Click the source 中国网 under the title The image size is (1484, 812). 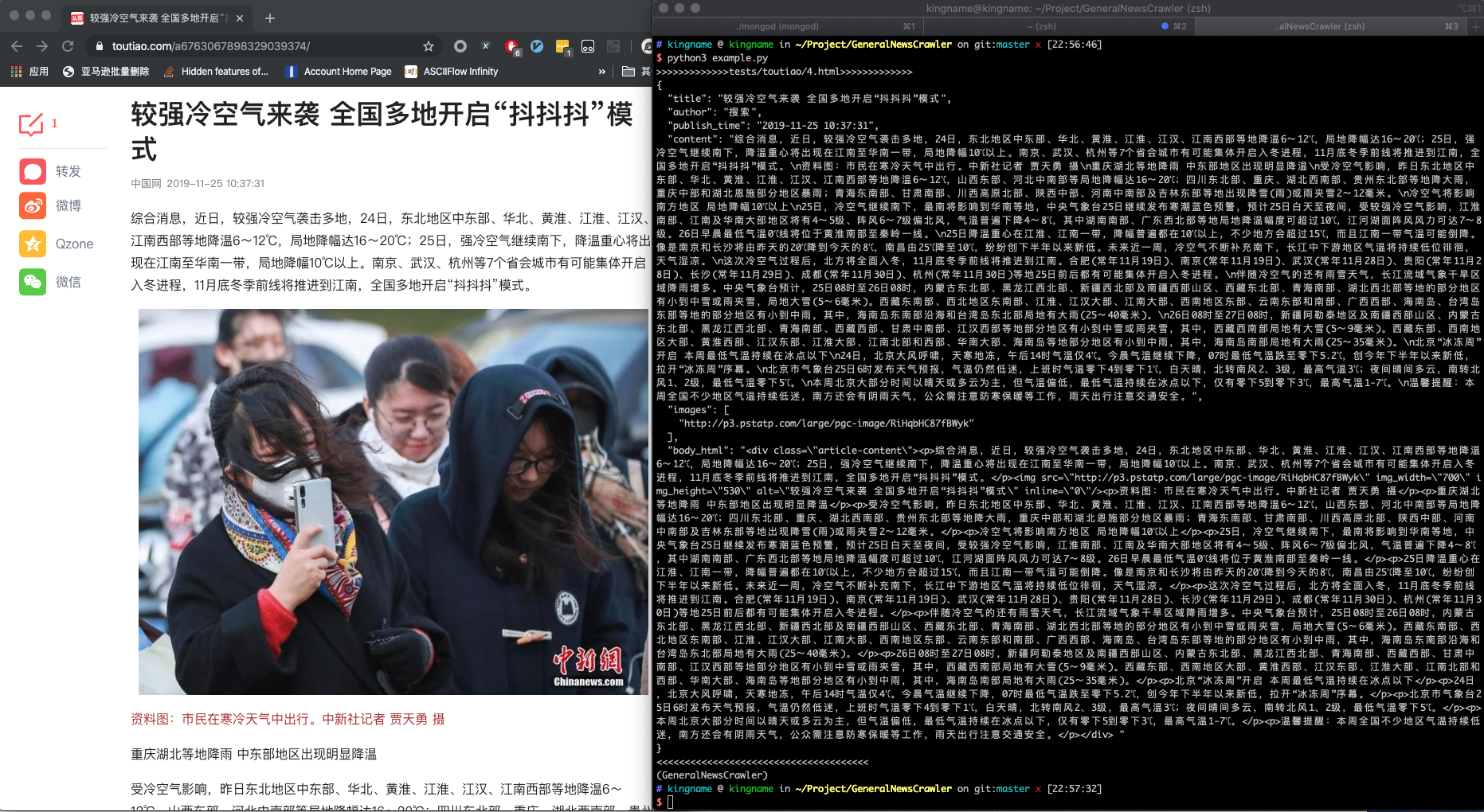146,183
